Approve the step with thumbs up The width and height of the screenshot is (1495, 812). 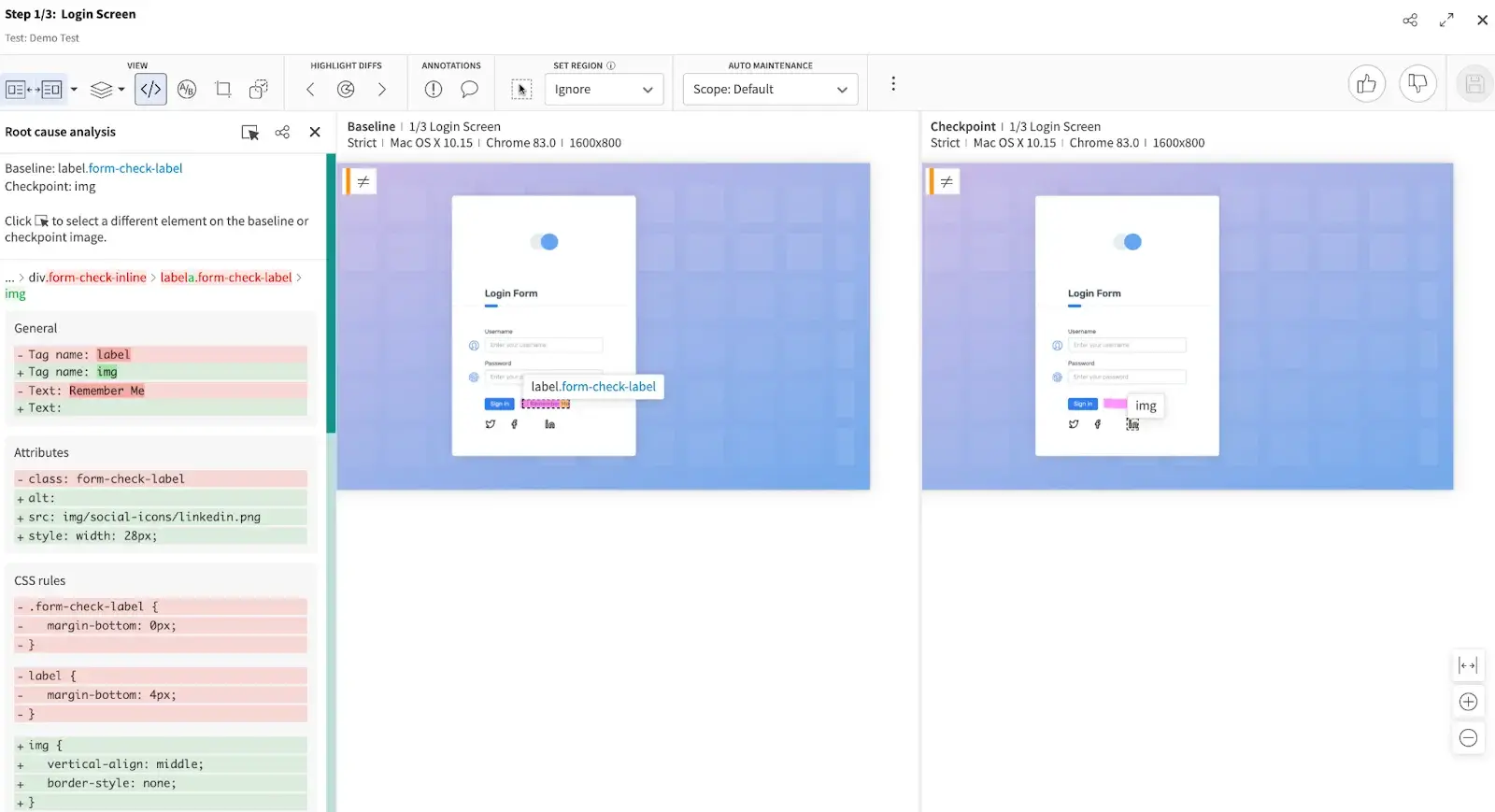point(1366,84)
